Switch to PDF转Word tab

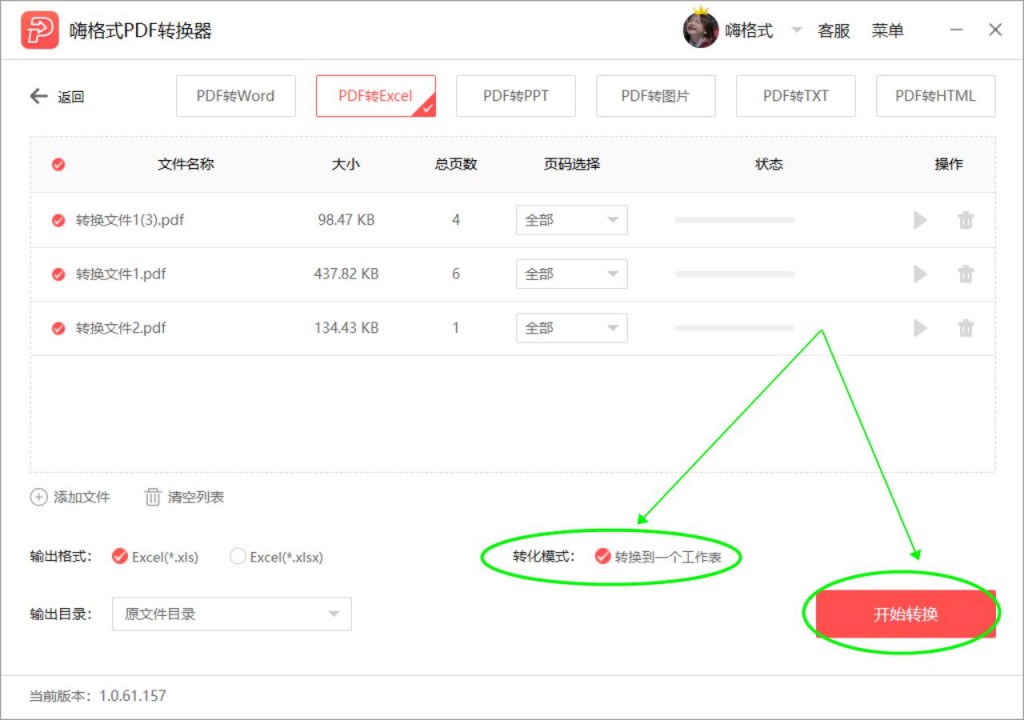(x=236, y=96)
